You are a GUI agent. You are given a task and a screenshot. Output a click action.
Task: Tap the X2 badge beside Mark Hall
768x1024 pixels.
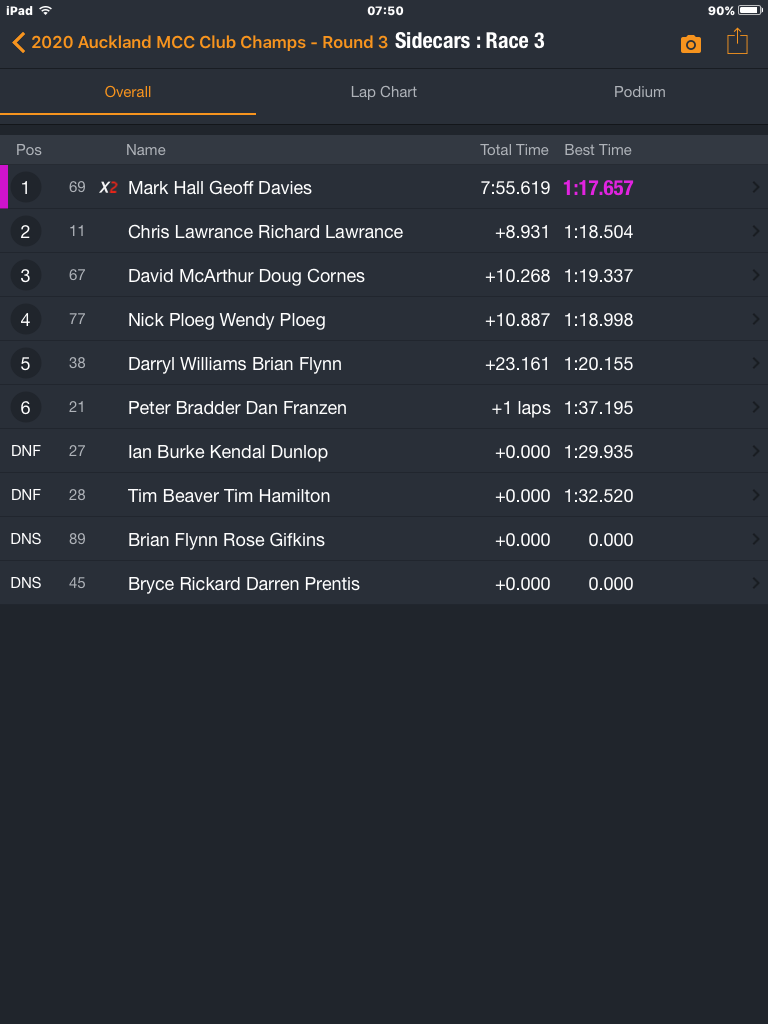108,187
